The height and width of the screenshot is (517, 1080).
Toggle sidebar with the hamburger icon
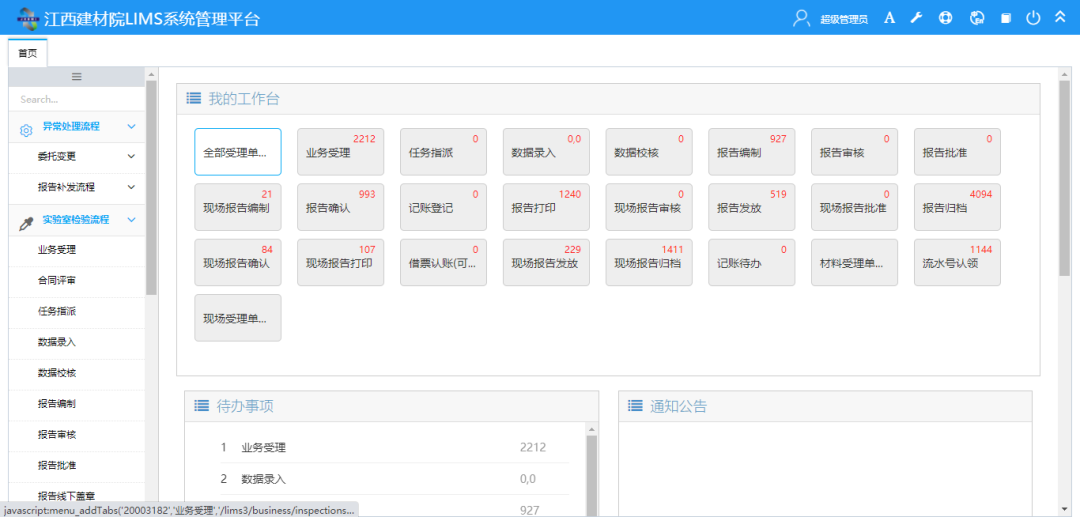click(x=76, y=77)
